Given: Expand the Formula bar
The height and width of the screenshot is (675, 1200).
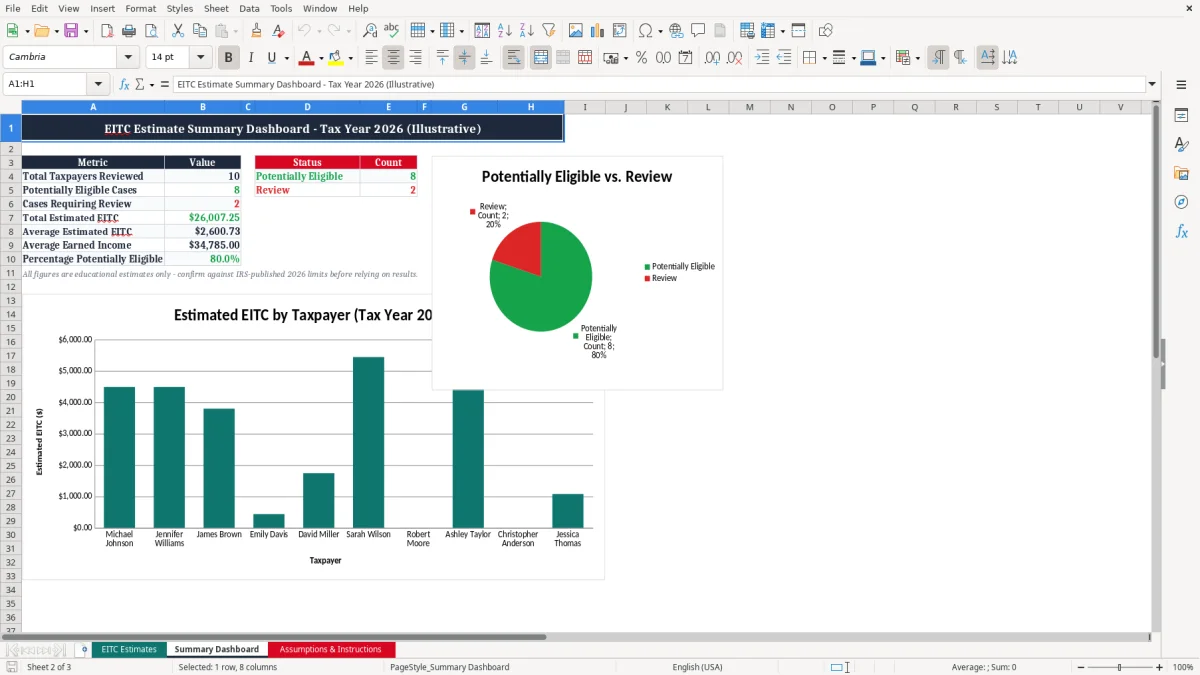Looking at the screenshot, I should [x=1152, y=85].
